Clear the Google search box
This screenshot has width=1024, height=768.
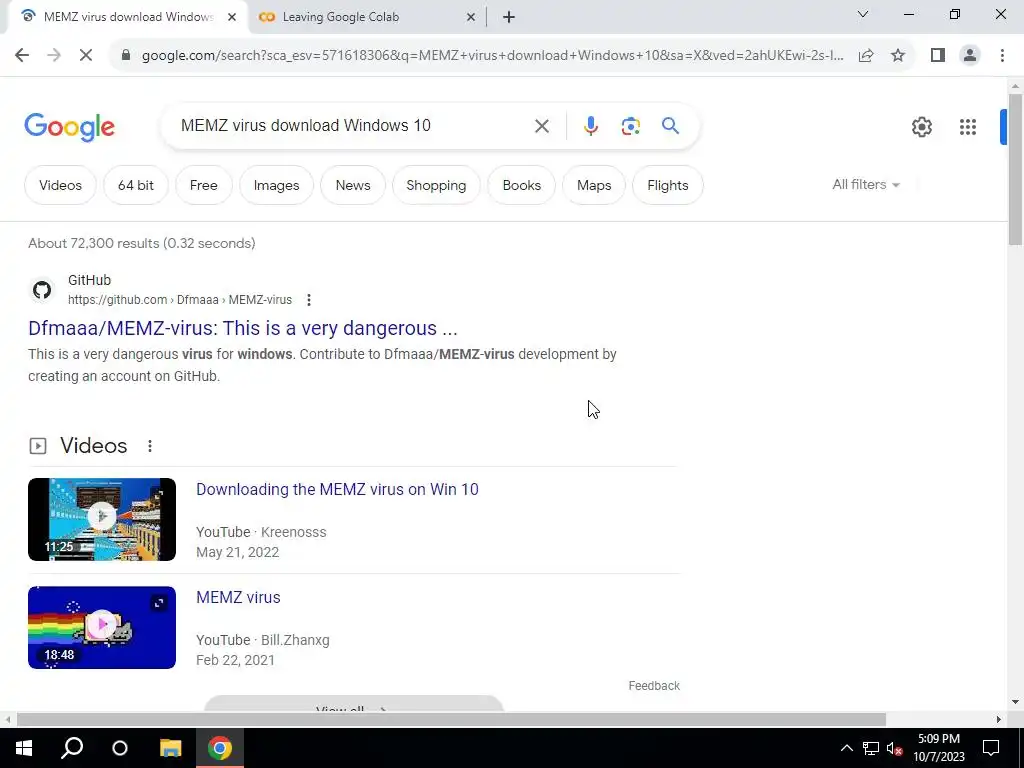(x=541, y=126)
